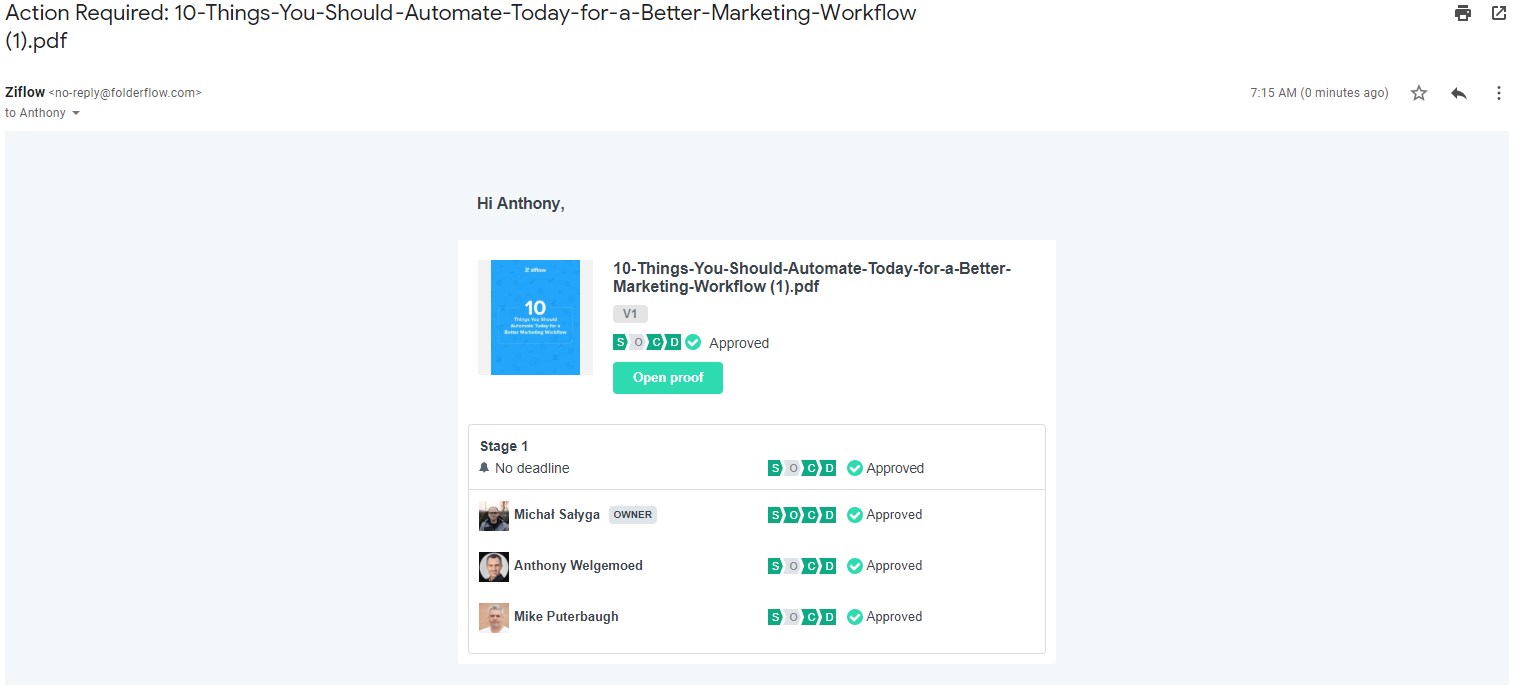Select Mike Puterbaugh's profile avatar
The image size is (1521, 694).
pos(494,617)
